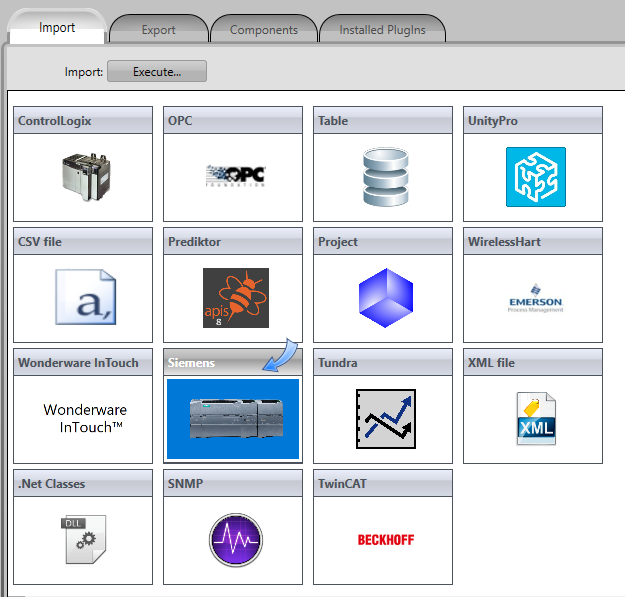Choose the TwinCAT Beckhoff logo
This screenshot has height=597, width=625.
click(385, 539)
